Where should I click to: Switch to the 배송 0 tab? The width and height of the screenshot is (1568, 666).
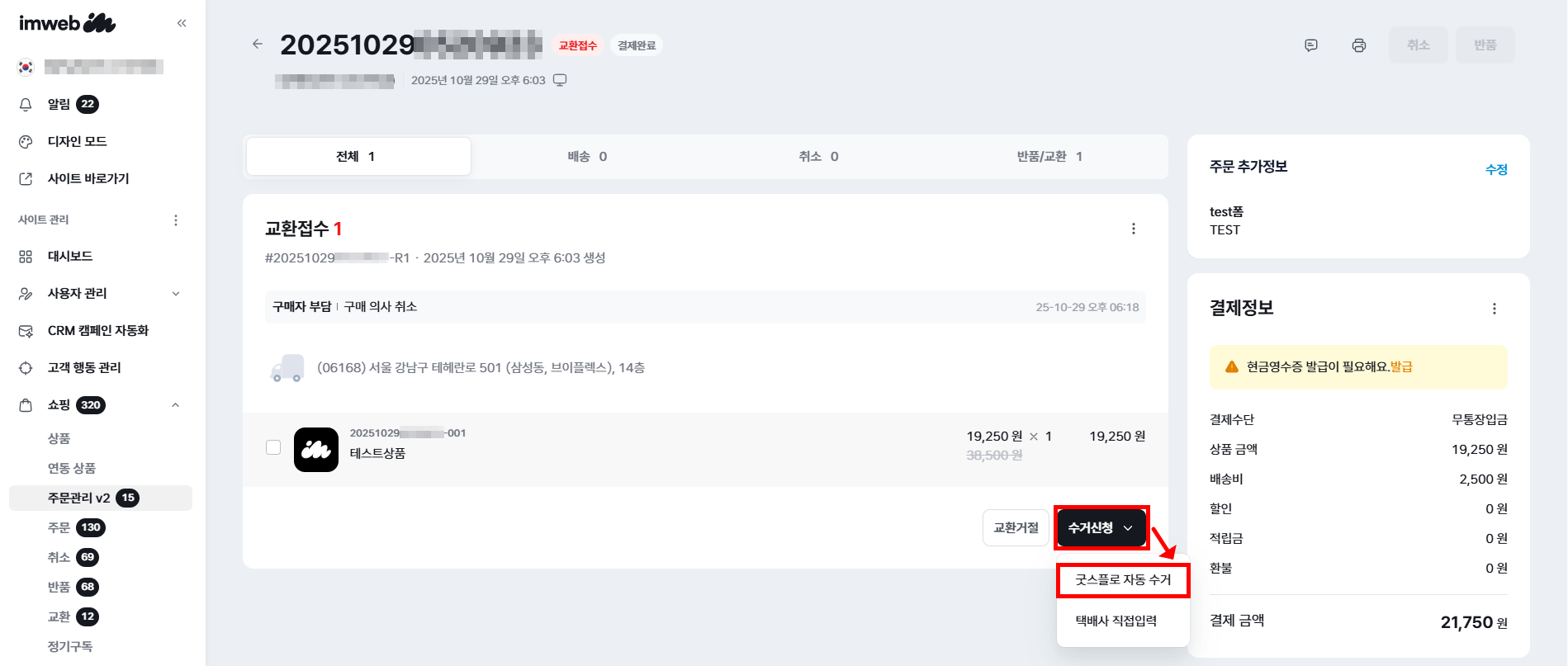point(587,157)
